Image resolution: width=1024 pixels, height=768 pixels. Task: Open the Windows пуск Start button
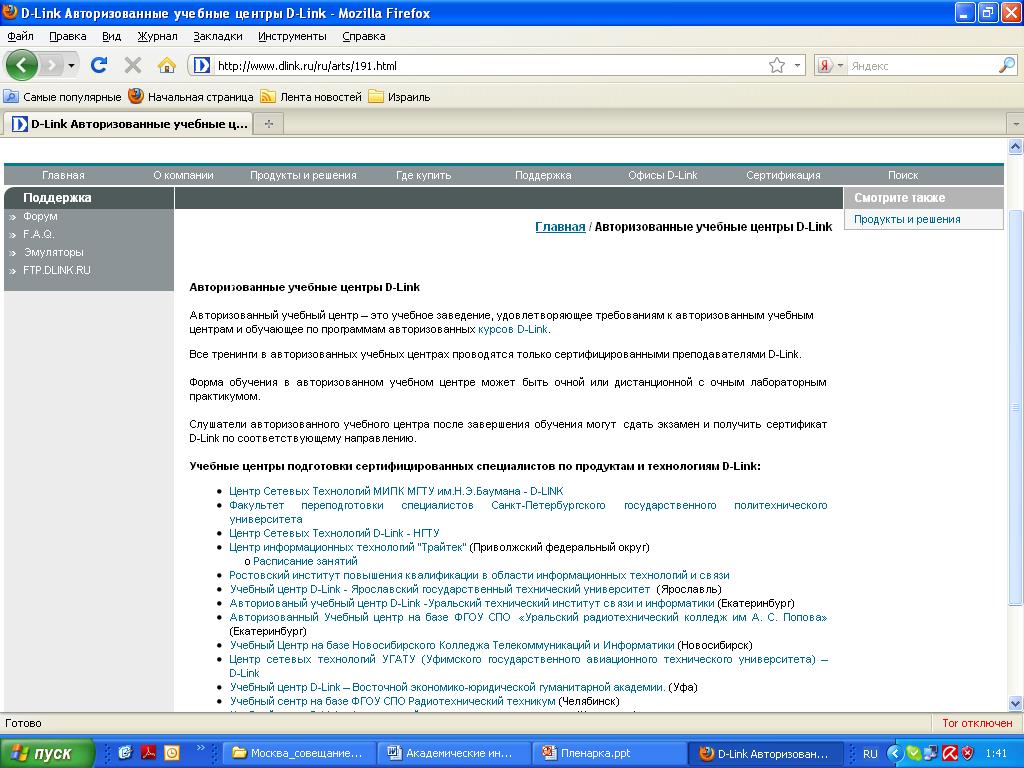coord(47,753)
